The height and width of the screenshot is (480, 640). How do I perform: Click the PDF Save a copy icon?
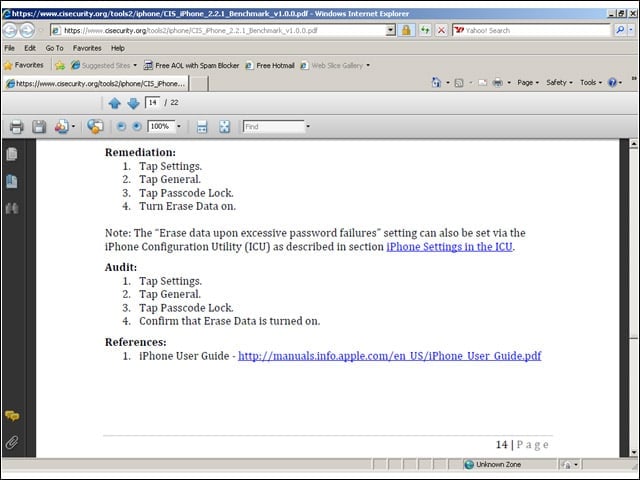(39, 127)
